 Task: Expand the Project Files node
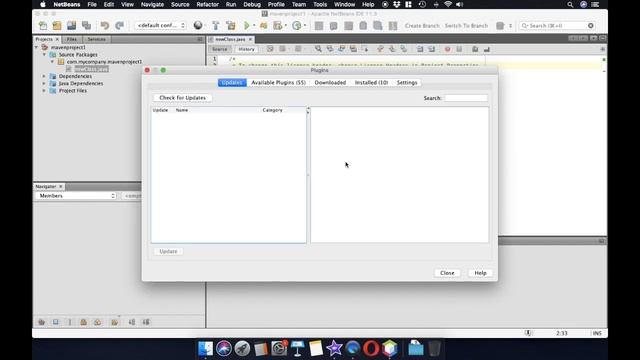point(44,91)
